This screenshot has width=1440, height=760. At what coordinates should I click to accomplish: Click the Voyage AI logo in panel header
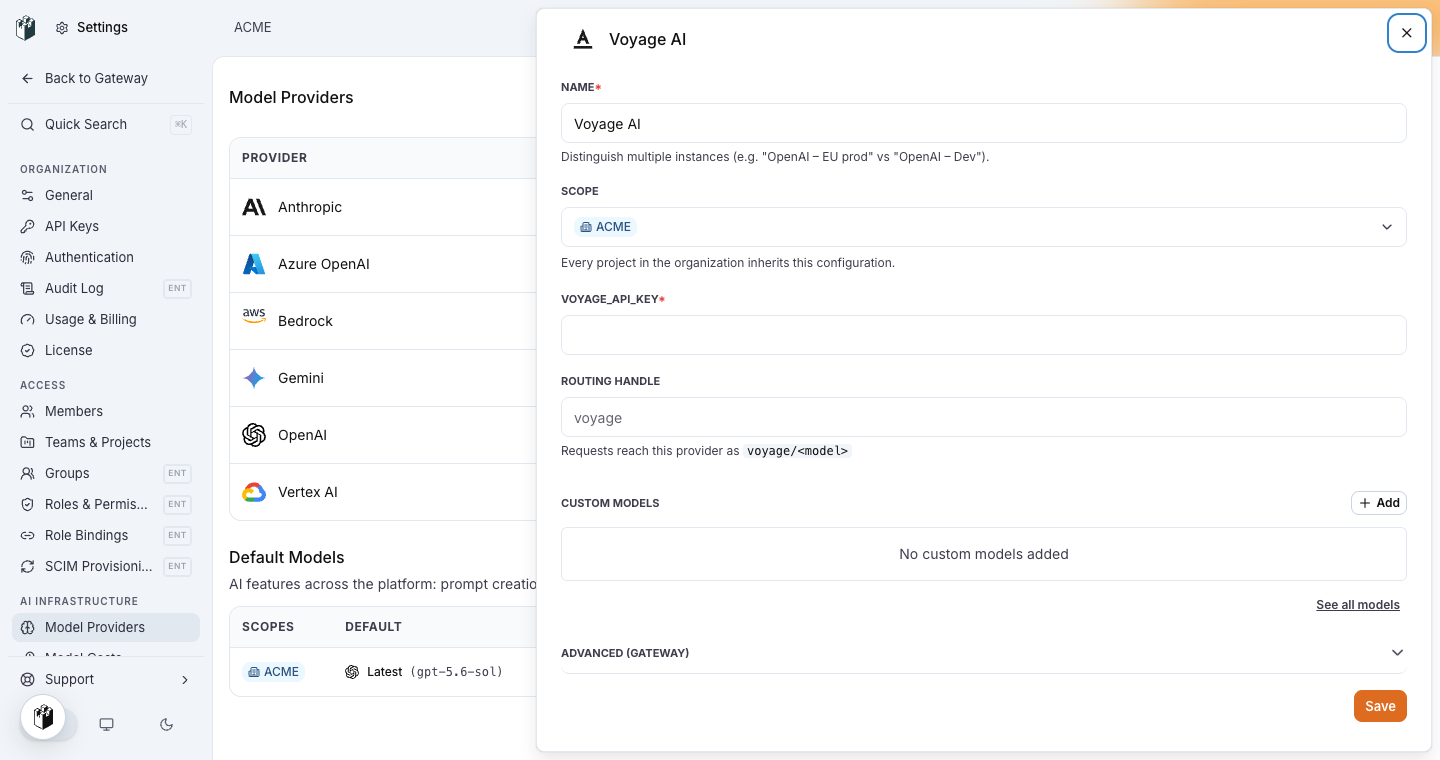583,39
